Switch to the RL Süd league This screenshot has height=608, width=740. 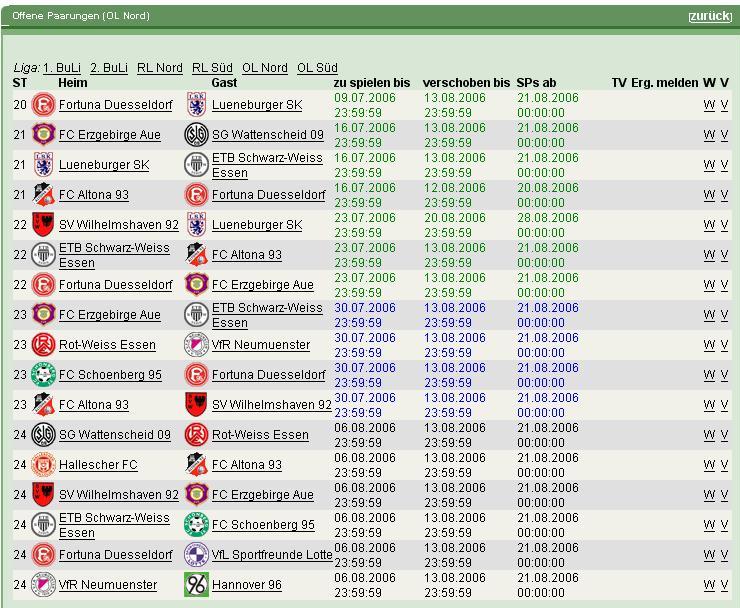[x=212, y=68]
